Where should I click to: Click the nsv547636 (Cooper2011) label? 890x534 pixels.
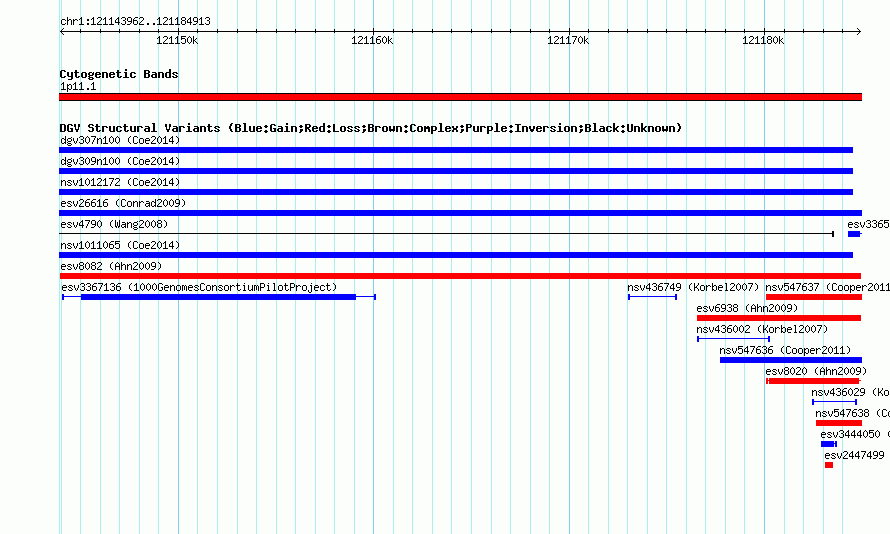pos(785,350)
